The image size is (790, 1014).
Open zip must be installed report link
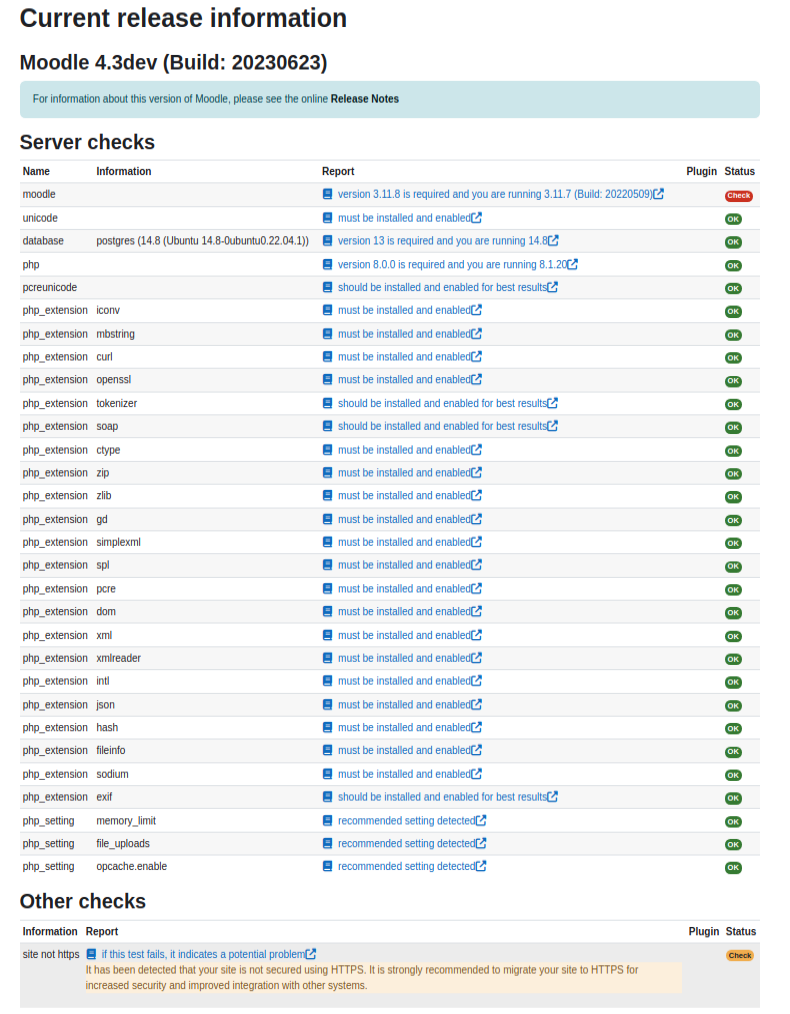coord(404,473)
